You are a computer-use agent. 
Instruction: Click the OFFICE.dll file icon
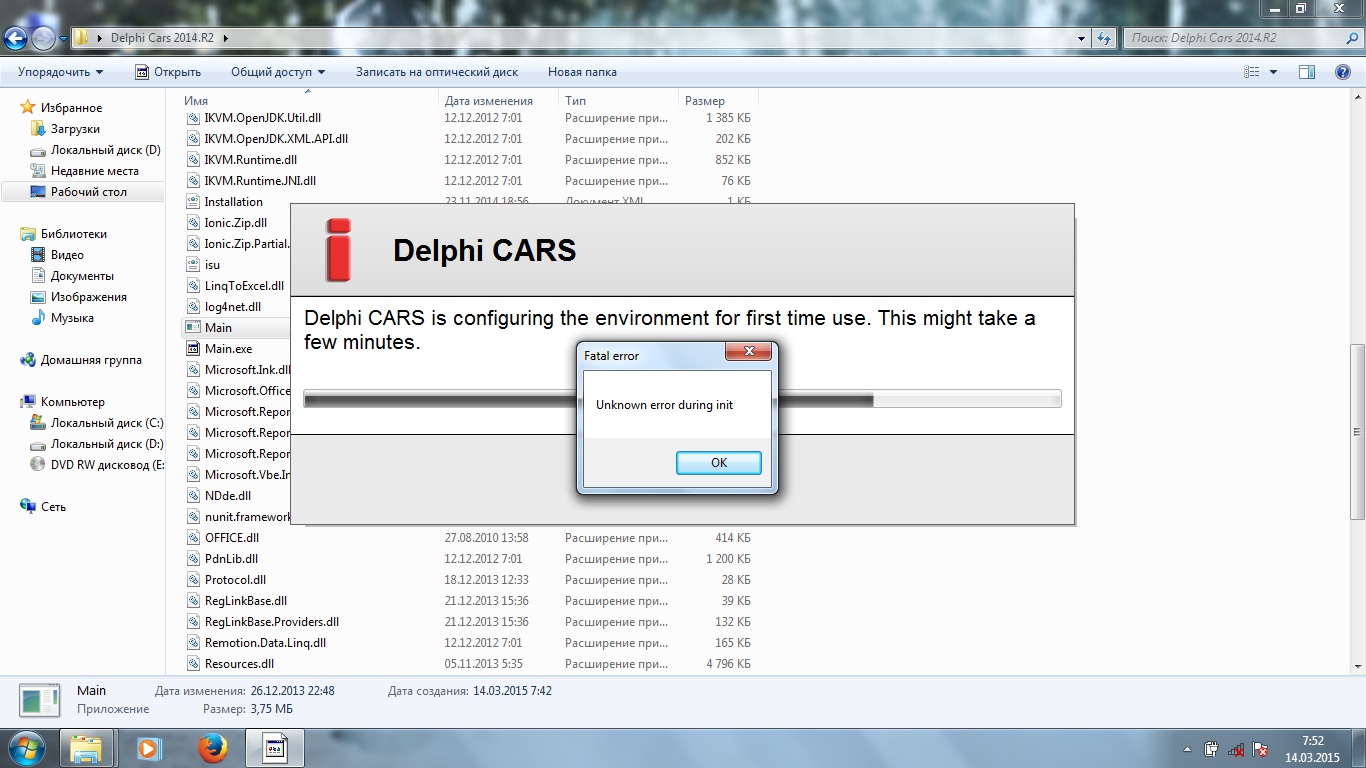point(194,538)
